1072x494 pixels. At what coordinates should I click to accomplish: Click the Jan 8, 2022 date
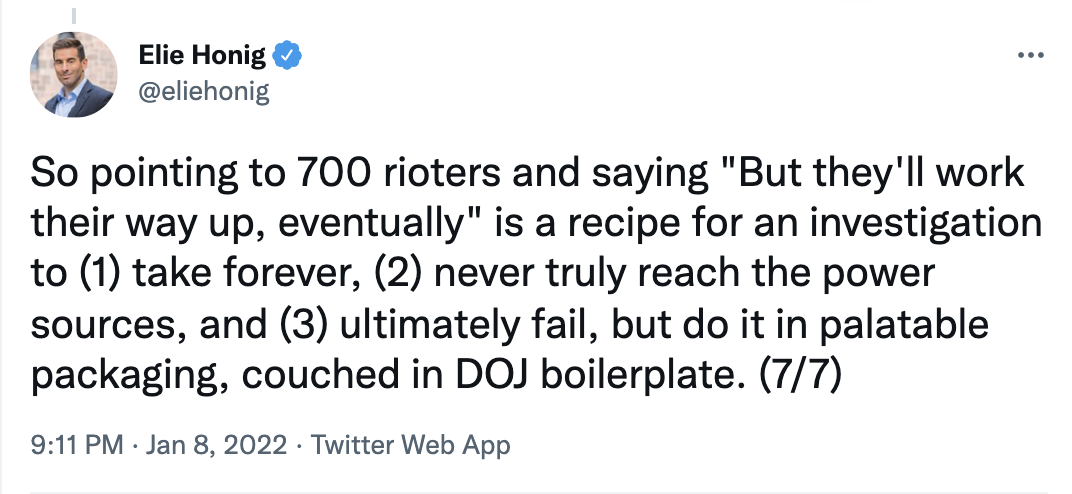pos(216,445)
